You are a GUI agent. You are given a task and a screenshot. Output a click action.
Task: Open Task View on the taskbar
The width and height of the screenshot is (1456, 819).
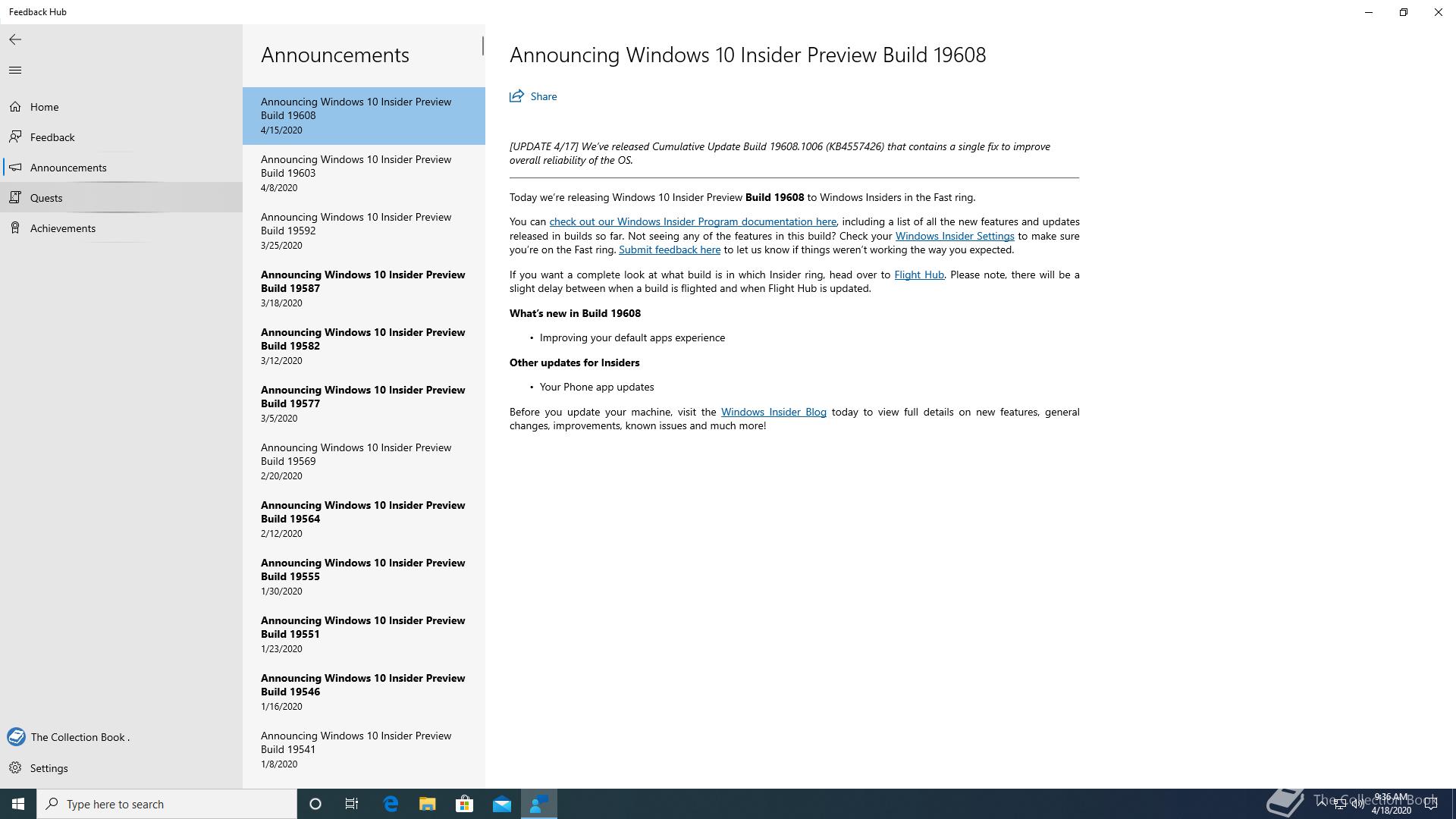(352, 804)
